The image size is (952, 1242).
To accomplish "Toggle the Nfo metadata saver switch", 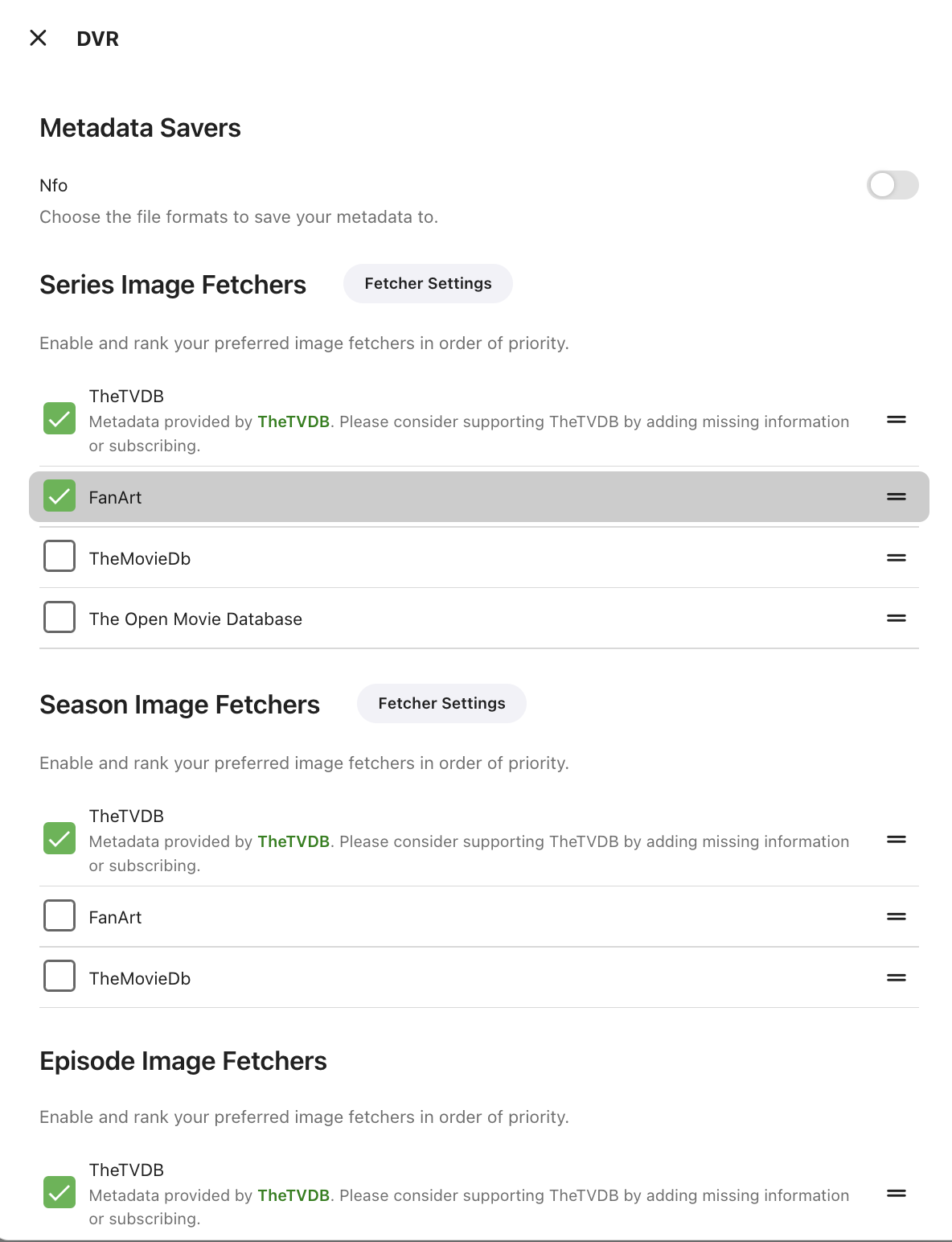I will coord(892,185).
